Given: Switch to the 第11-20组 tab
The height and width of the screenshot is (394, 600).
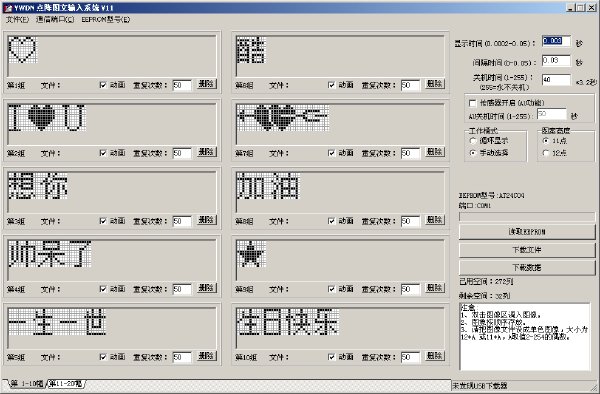Looking at the screenshot, I should [66, 383].
